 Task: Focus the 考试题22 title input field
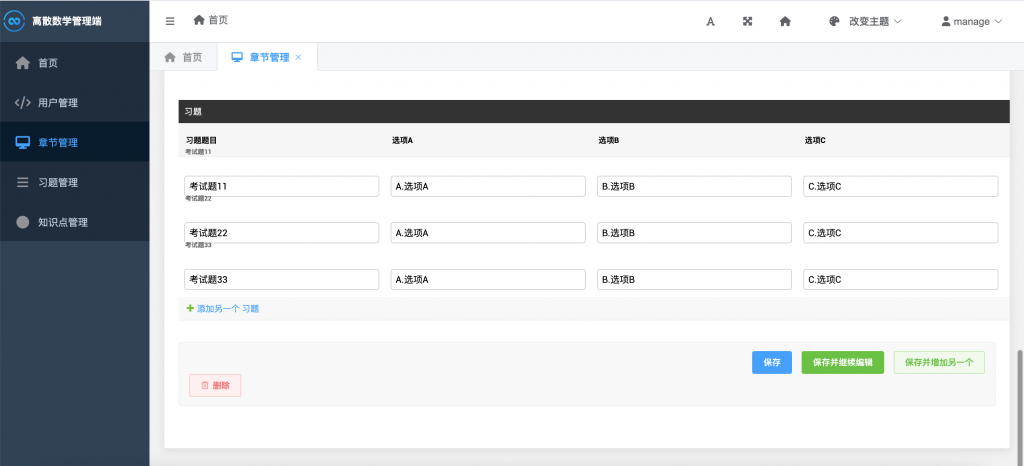[x=281, y=233]
